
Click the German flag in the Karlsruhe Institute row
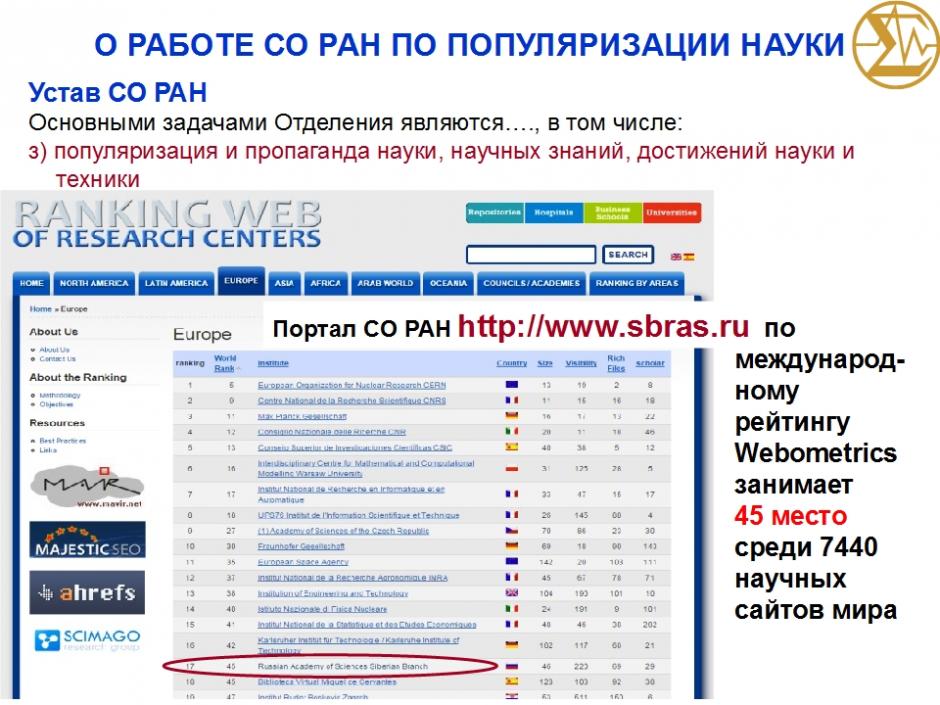[x=511, y=645]
